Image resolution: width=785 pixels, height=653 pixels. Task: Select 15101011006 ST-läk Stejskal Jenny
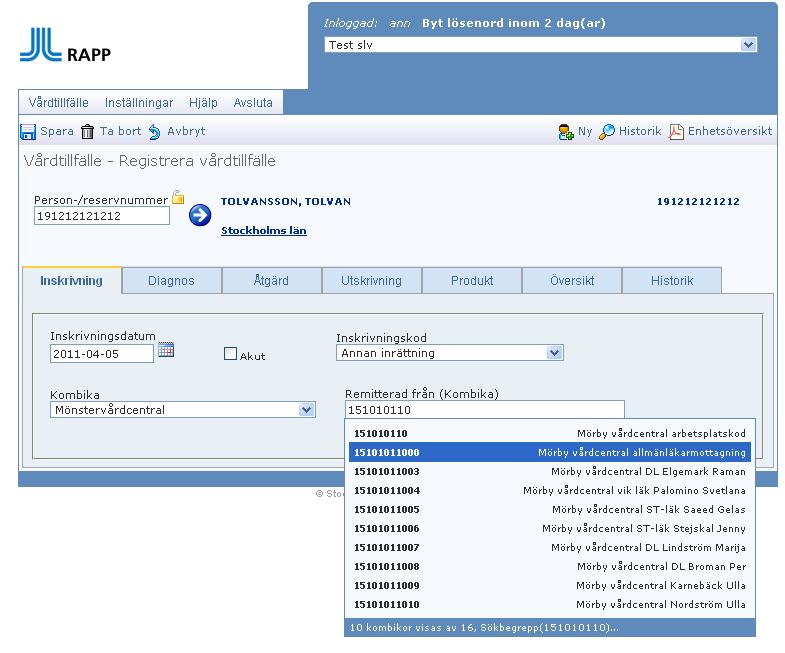click(x=550, y=528)
